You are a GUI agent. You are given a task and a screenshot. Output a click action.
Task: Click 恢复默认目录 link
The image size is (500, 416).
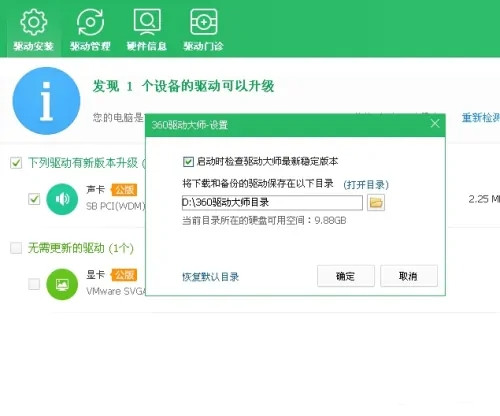(x=210, y=277)
